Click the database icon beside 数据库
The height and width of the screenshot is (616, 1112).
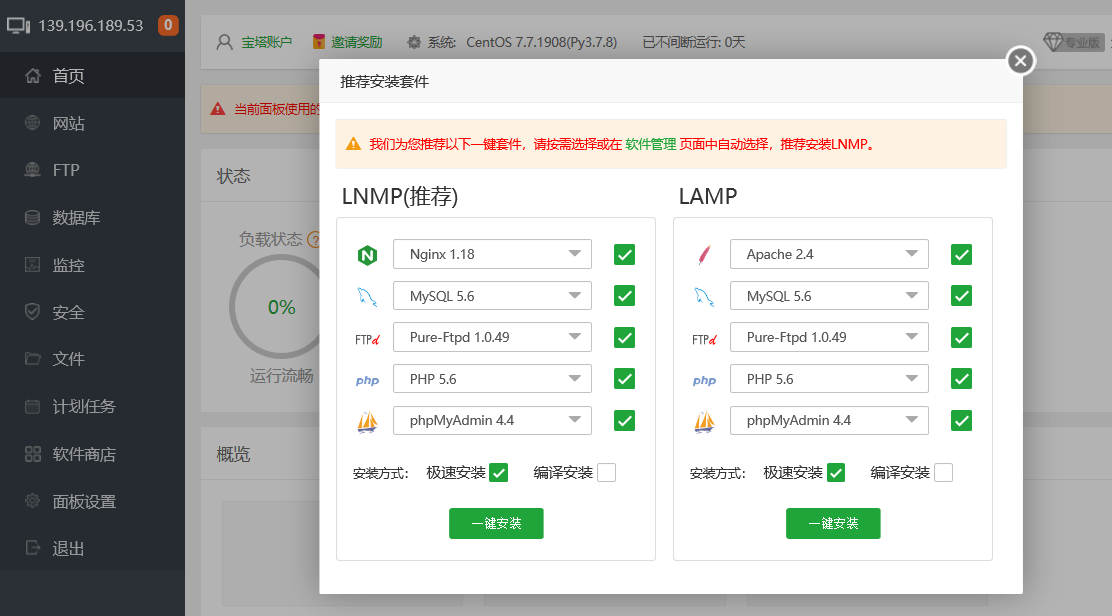(x=33, y=217)
